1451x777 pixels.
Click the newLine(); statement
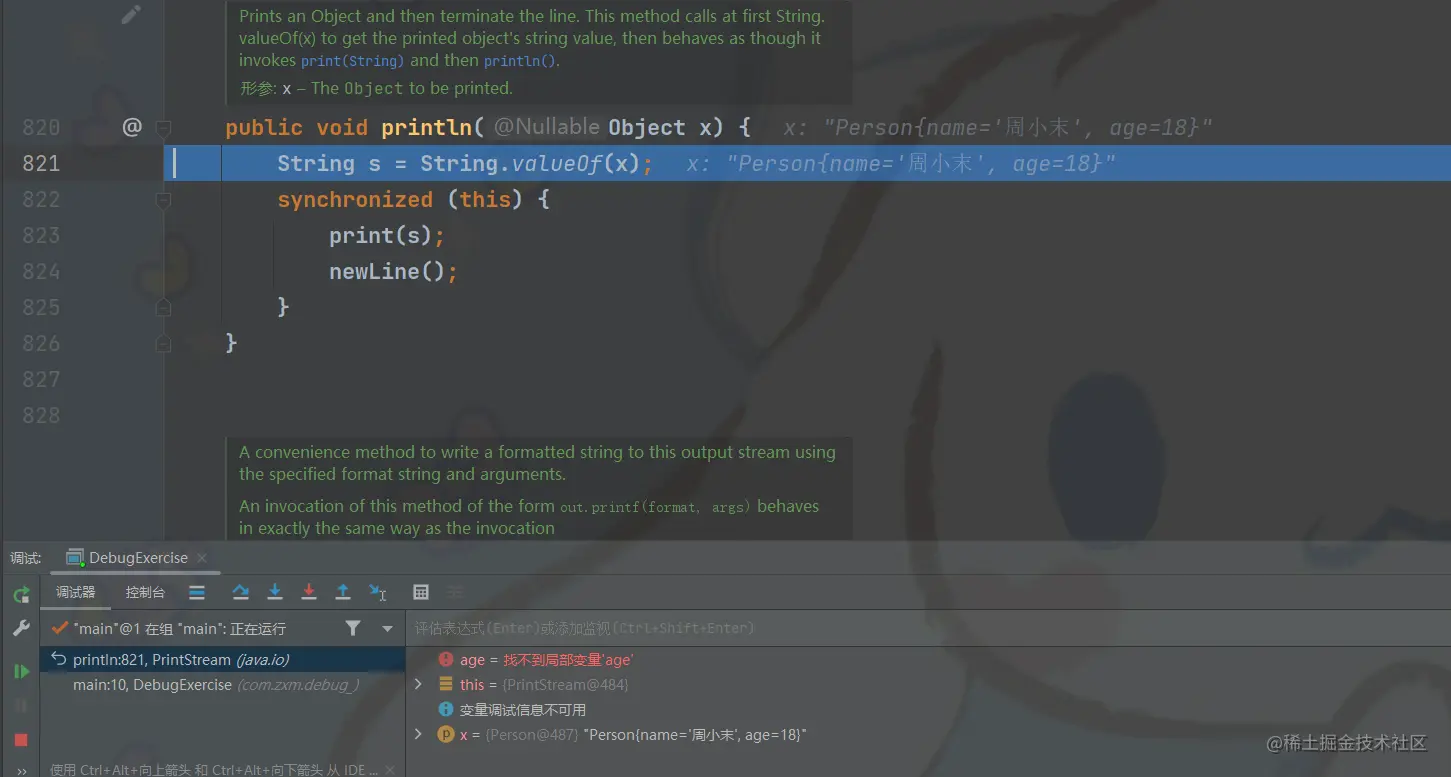click(393, 271)
